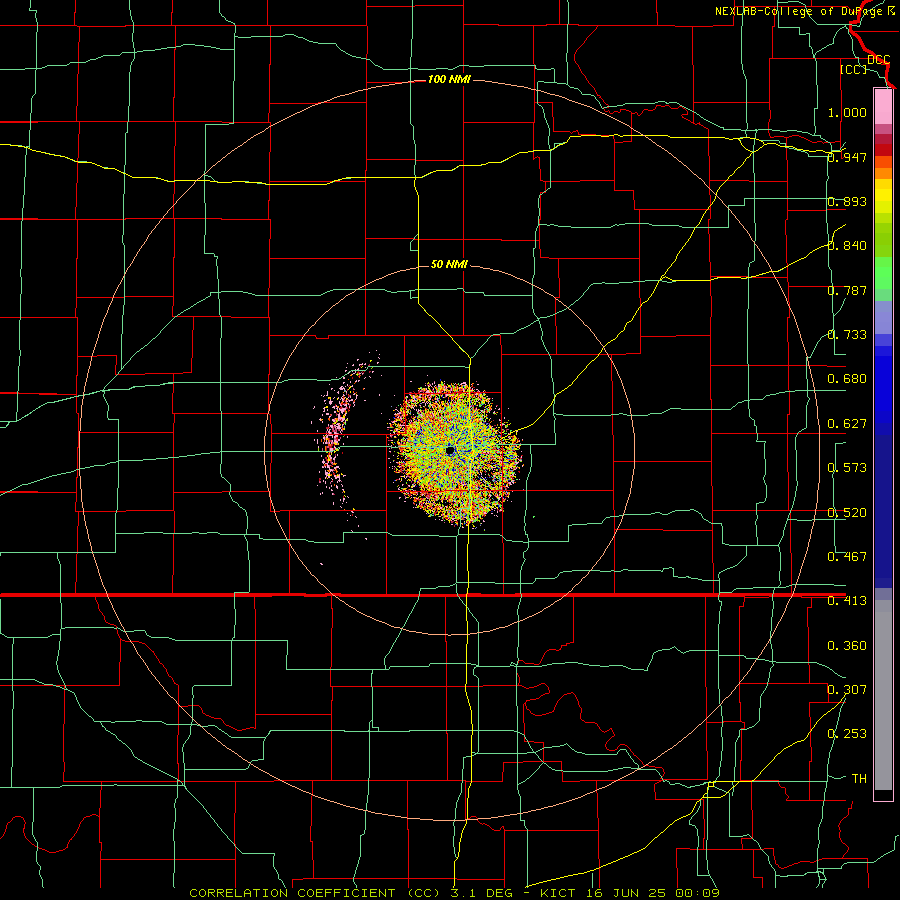Viewport: 900px width, 900px height.
Task: Select the 0.680 scale value
Action: (847, 379)
